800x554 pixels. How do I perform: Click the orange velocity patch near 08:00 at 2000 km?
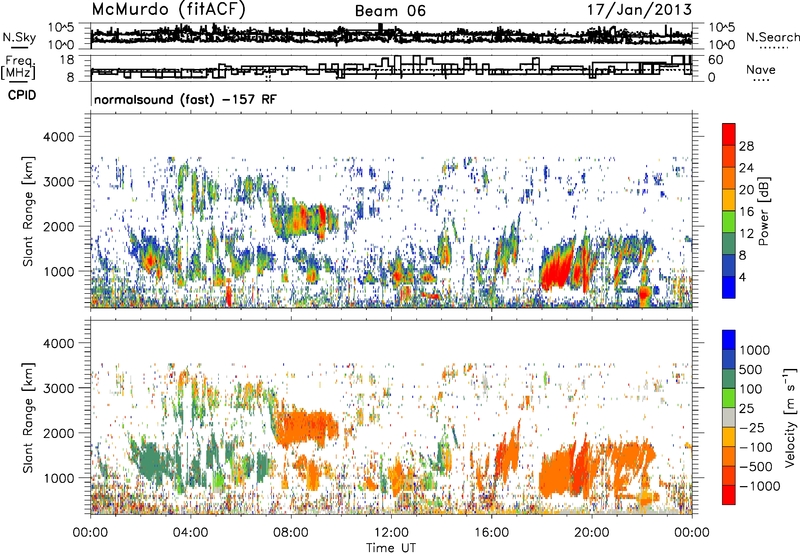(x=304, y=426)
